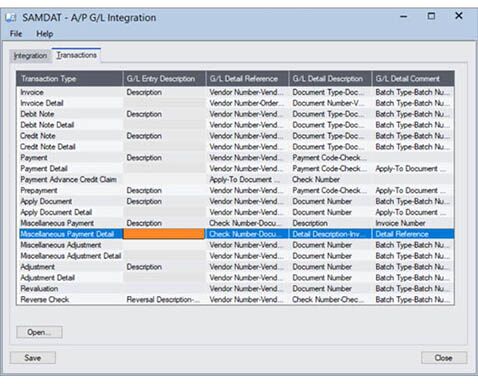Click Description detail cell in Miscellaneous Payment row
The image size is (478, 384).
[x=330, y=223]
